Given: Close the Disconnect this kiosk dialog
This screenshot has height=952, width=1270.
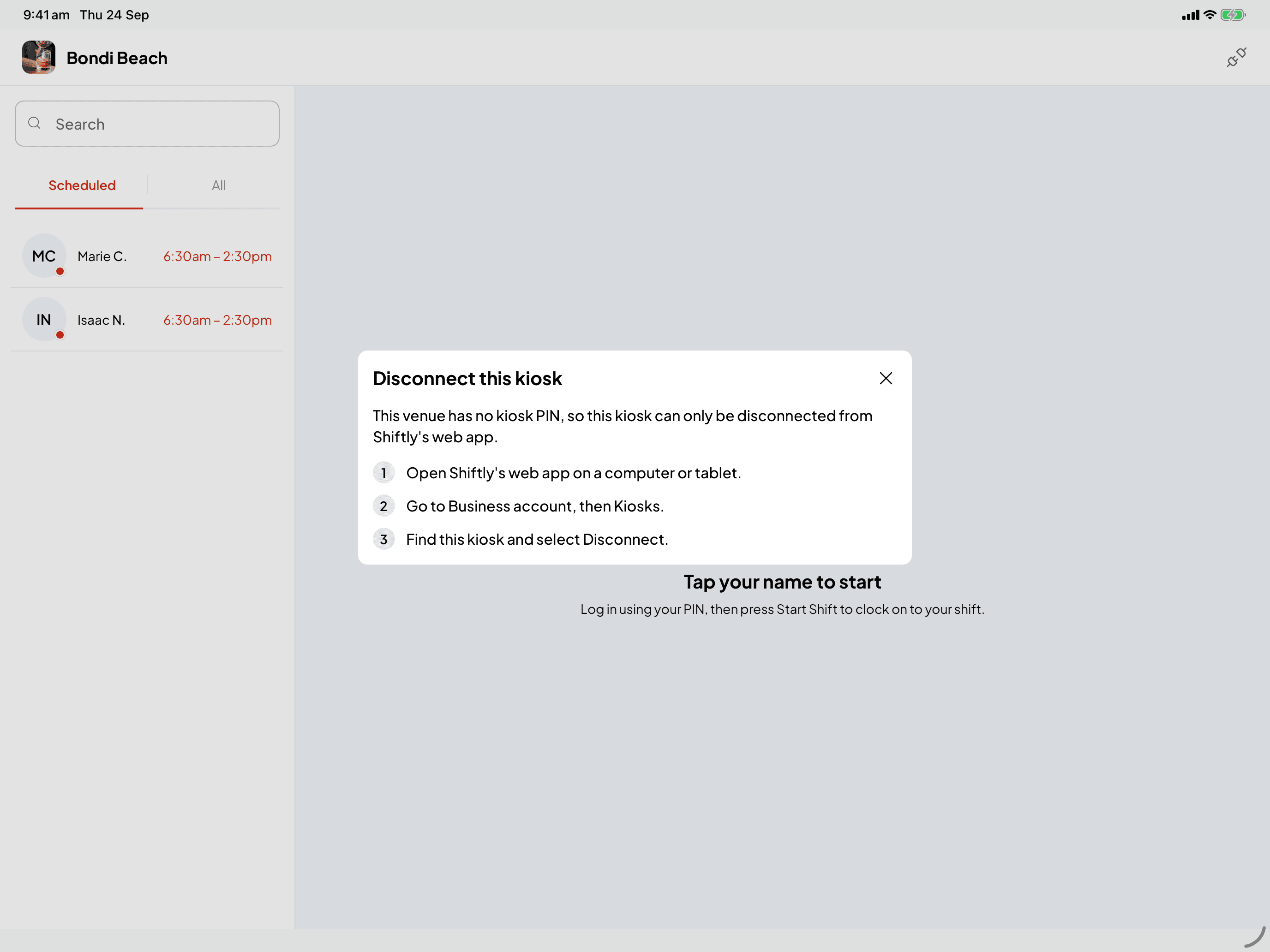Looking at the screenshot, I should coord(885,378).
